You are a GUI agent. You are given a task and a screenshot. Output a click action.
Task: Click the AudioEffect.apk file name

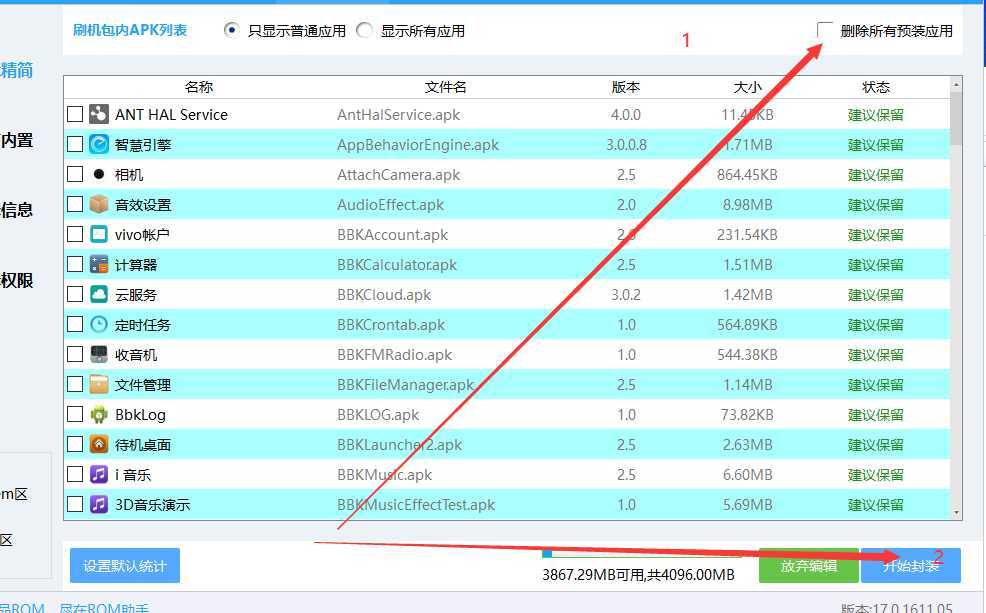[x=390, y=204]
